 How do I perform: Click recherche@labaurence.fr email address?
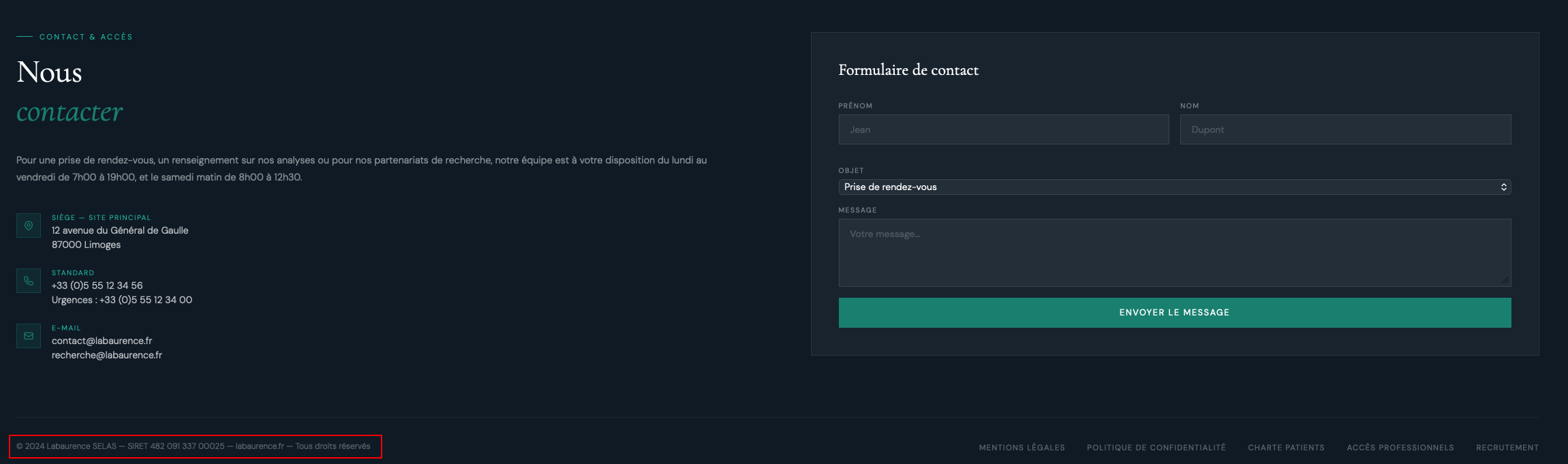click(107, 355)
